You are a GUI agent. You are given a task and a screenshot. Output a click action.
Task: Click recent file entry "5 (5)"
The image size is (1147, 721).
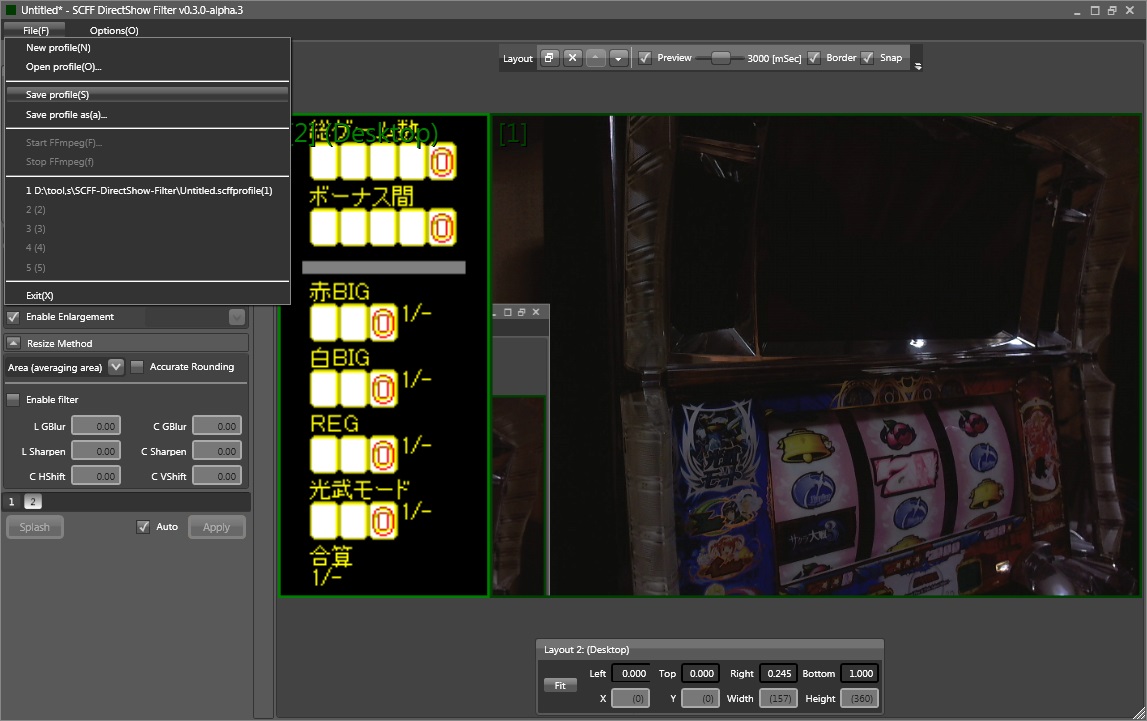pos(147,268)
